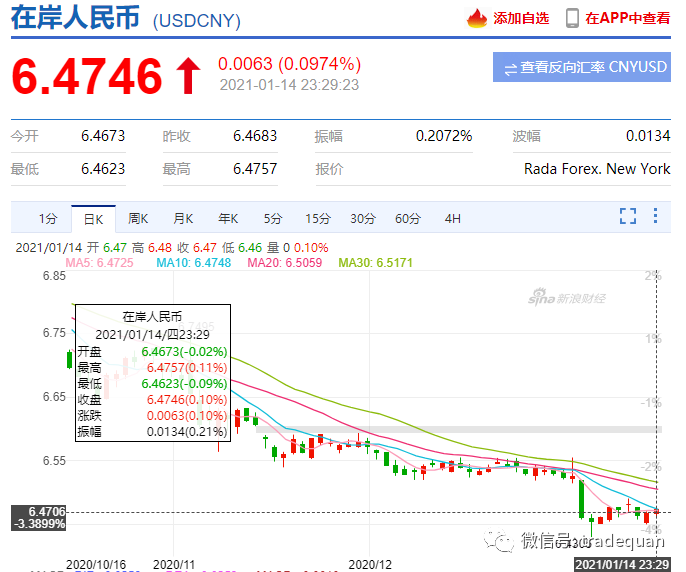686x572 pixels.
Task: Click the 振幅 value 0.2072%
Action: (444, 136)
